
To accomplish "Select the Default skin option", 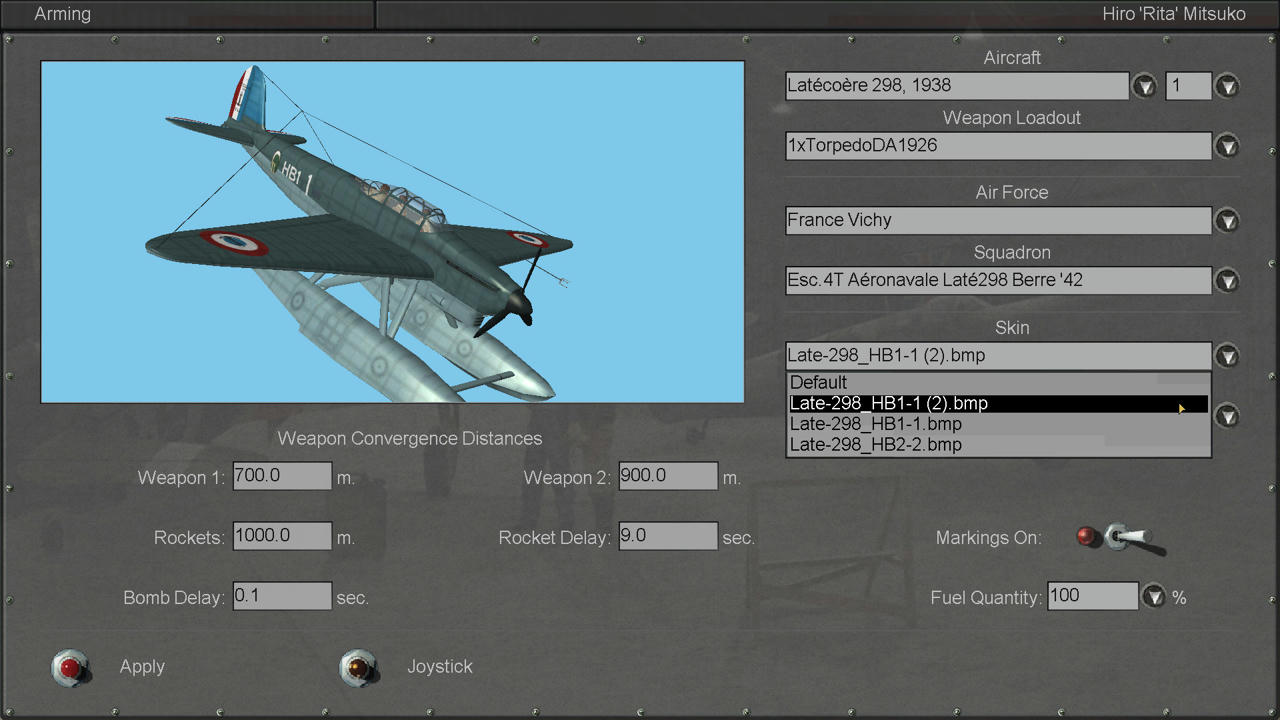I will [997, 382].
